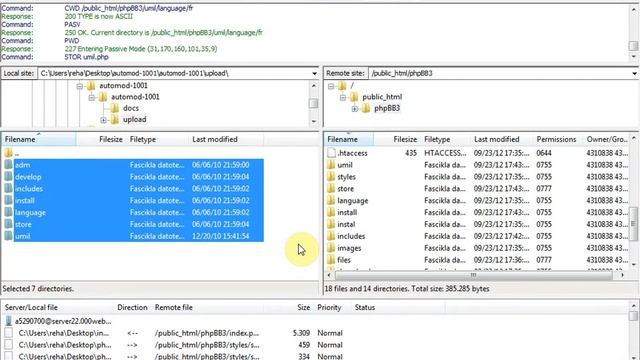Click the 12/20/10 15:41:54 date cell
Image resolution: width=640 pixels, height=360 pixels.
220,236
